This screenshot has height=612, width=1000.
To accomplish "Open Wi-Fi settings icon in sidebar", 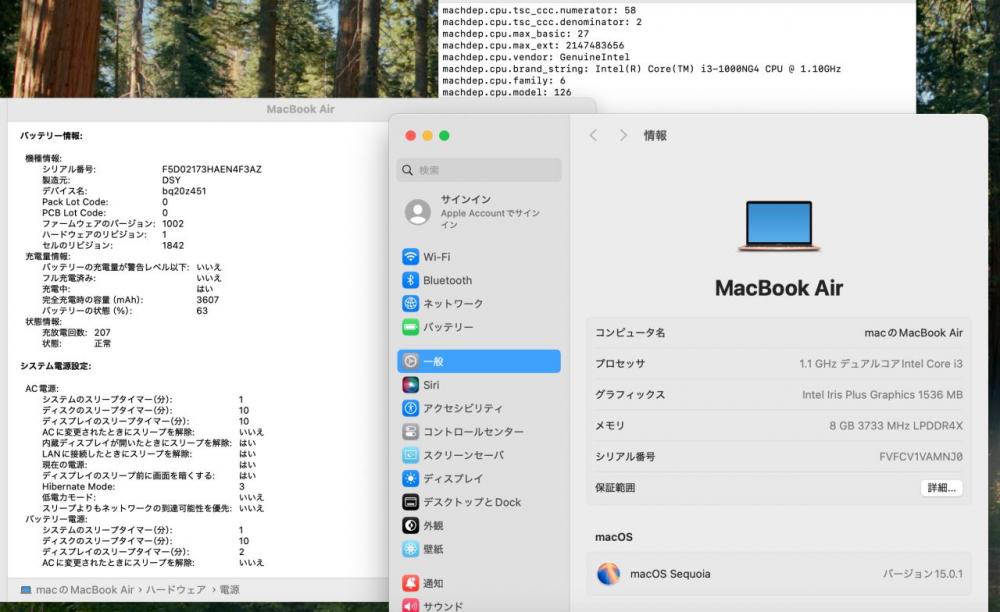I will tap(411, 257).
